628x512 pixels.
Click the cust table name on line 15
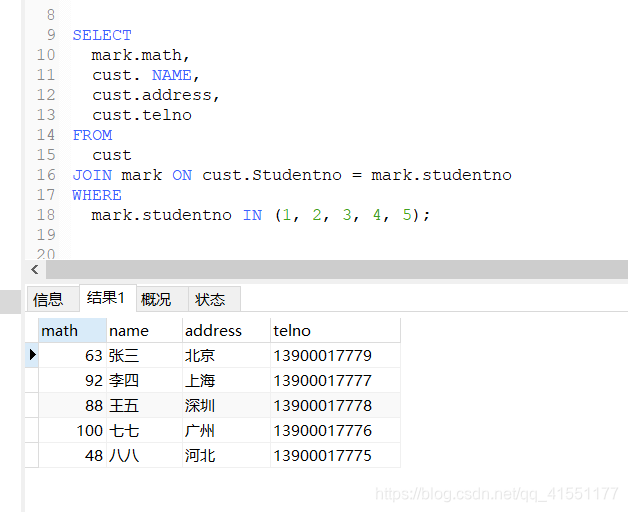pyautogui.click(x=112, y=155)
